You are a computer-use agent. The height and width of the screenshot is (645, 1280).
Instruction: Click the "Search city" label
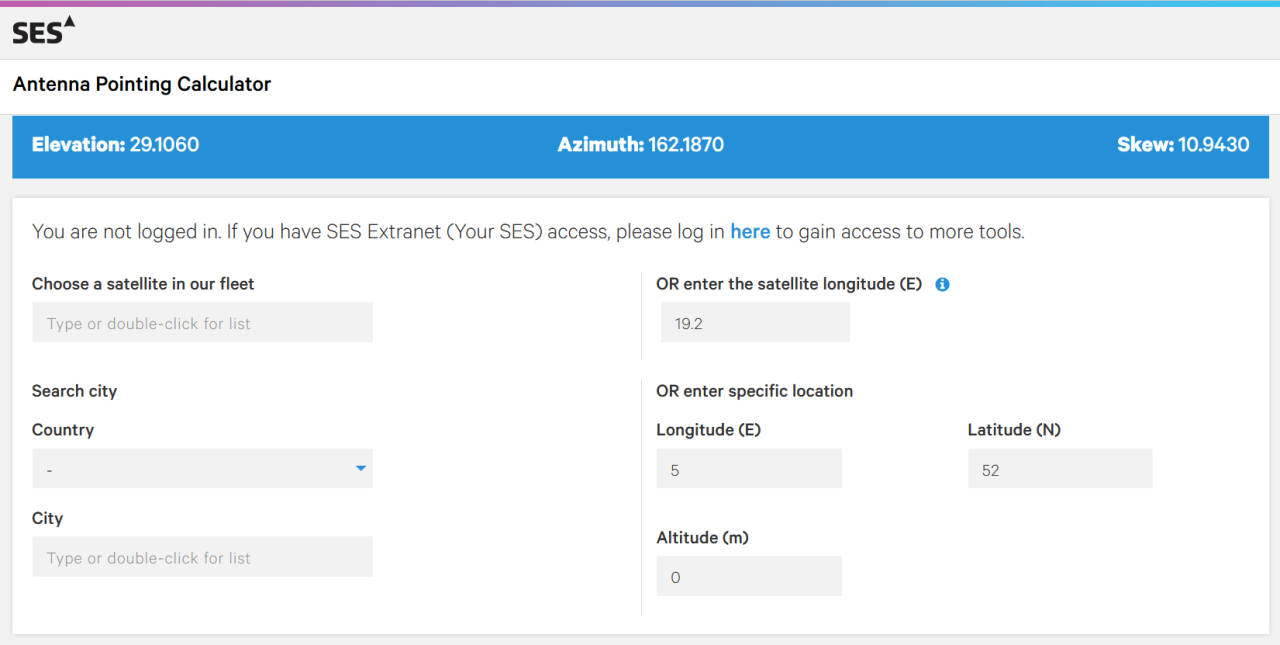[74, 391]
